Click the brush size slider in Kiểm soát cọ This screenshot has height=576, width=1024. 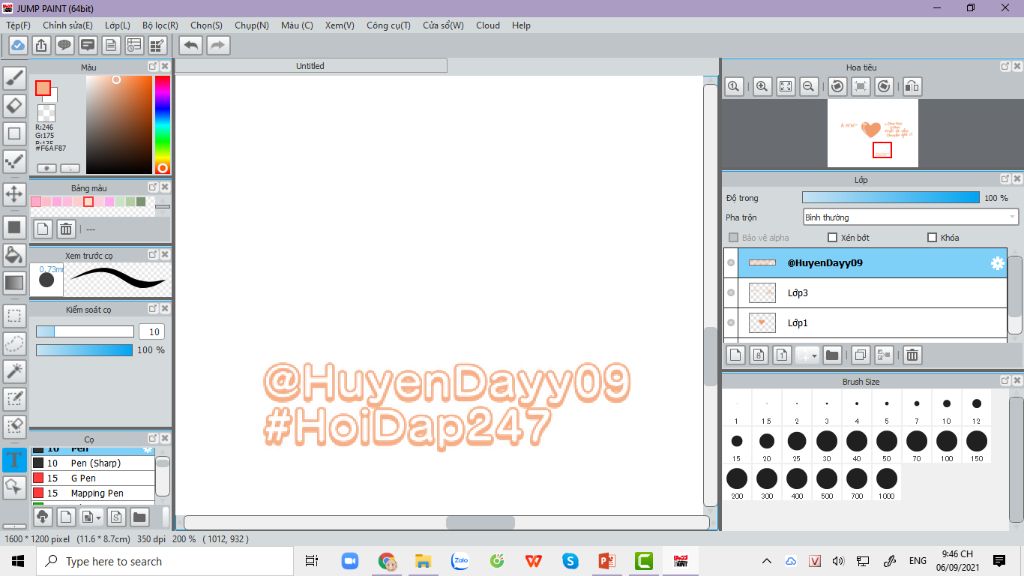tap(85, 331)
